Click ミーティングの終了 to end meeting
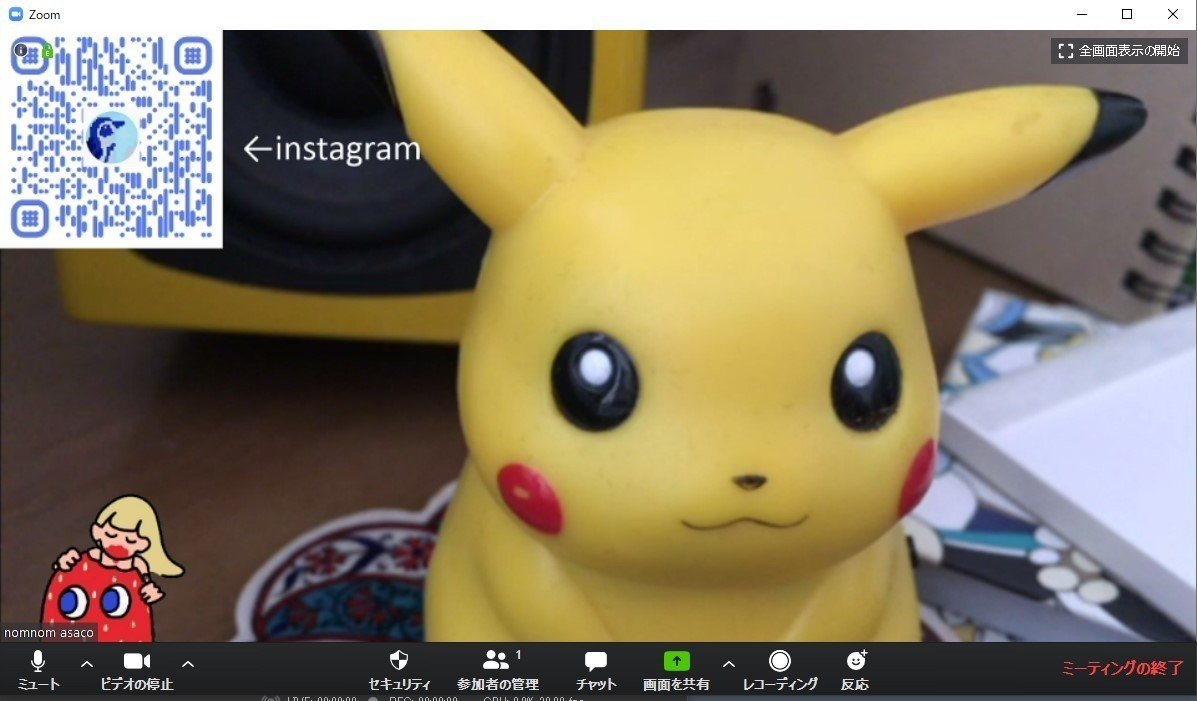 (x=1121, y=668)
